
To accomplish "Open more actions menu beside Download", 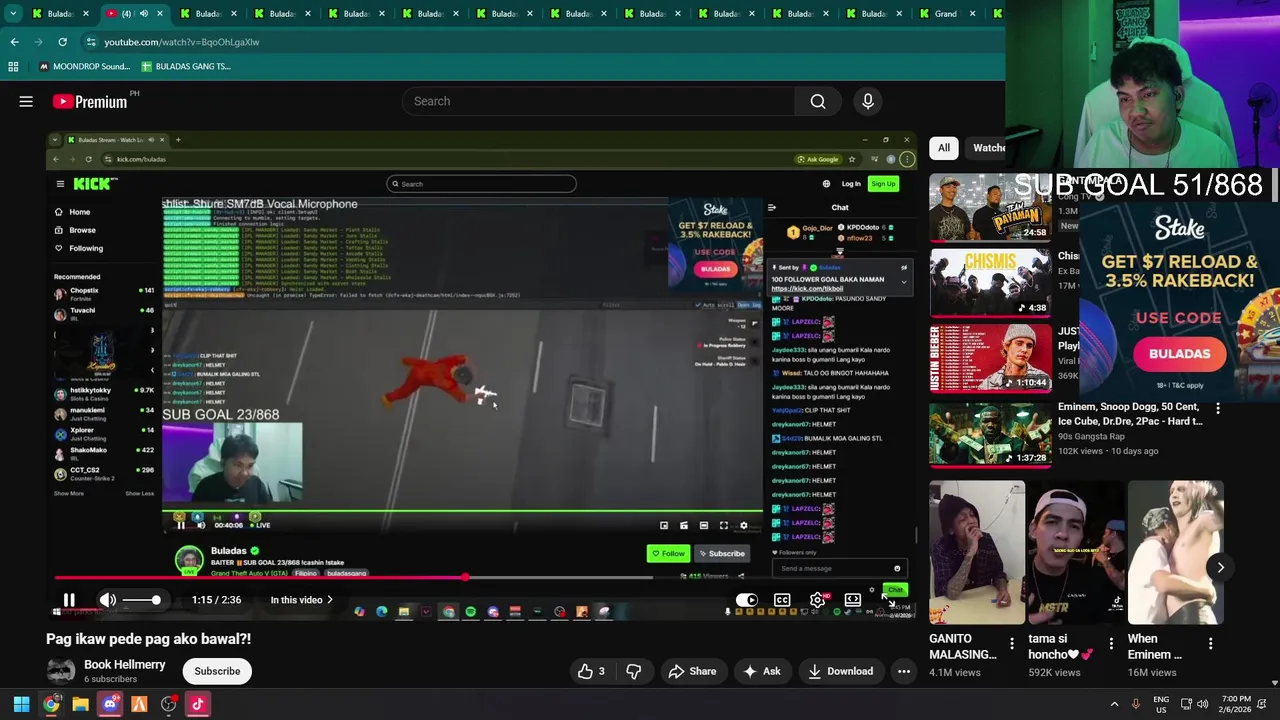I will pyautogui.click(x=904, y=671).
